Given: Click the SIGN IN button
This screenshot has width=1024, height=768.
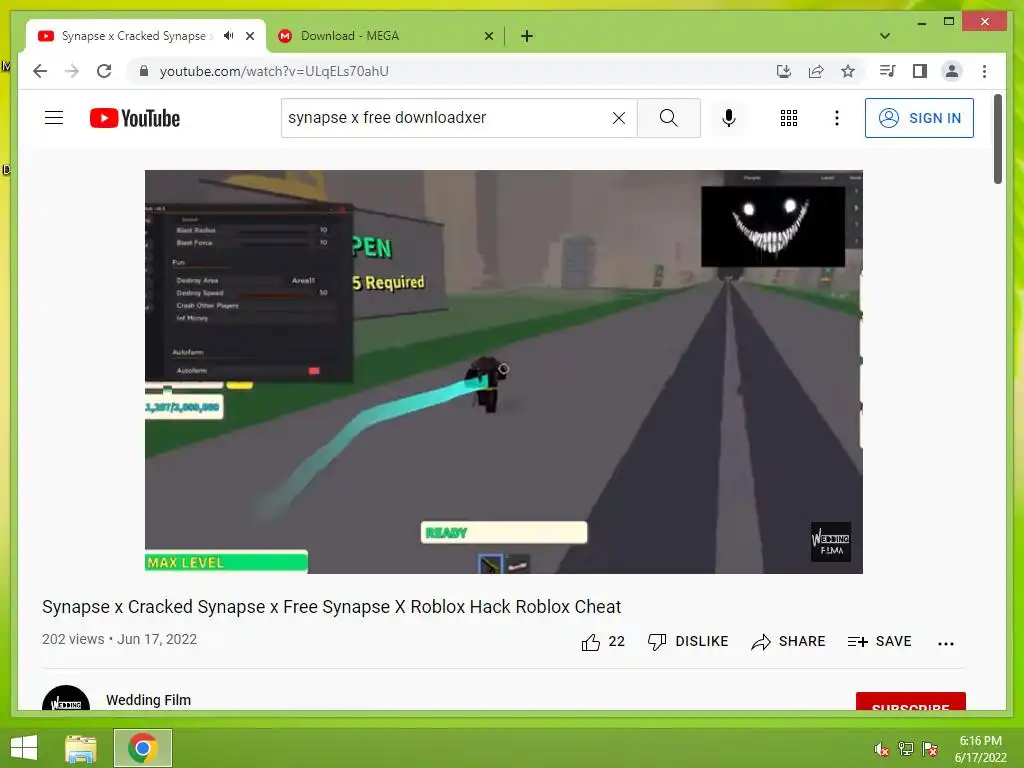Looking at the screenshot, I should [919, 118].
